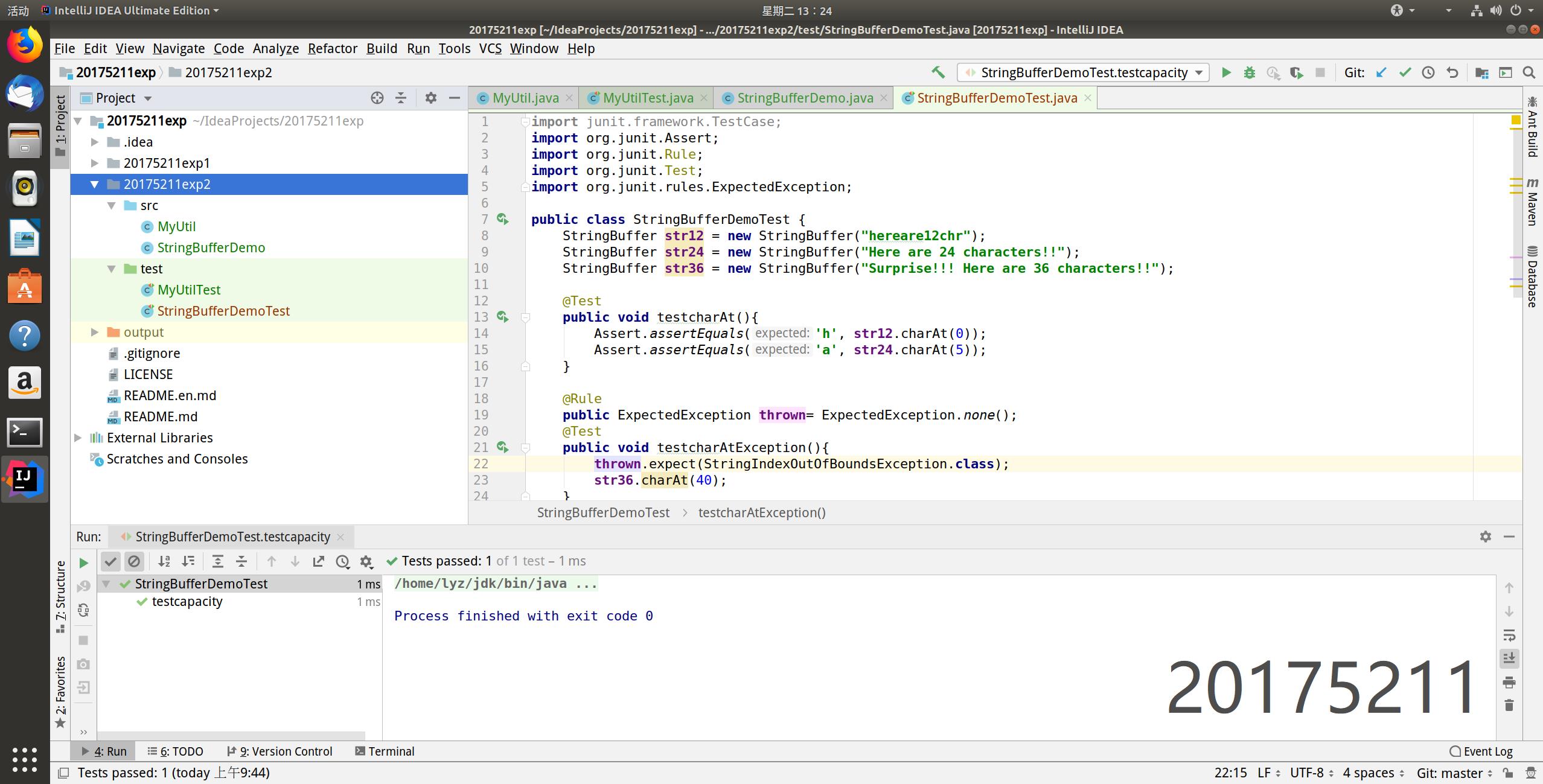
Task: Expand the .idea folder
Action: pyautogui.click(x=95, y=142)
